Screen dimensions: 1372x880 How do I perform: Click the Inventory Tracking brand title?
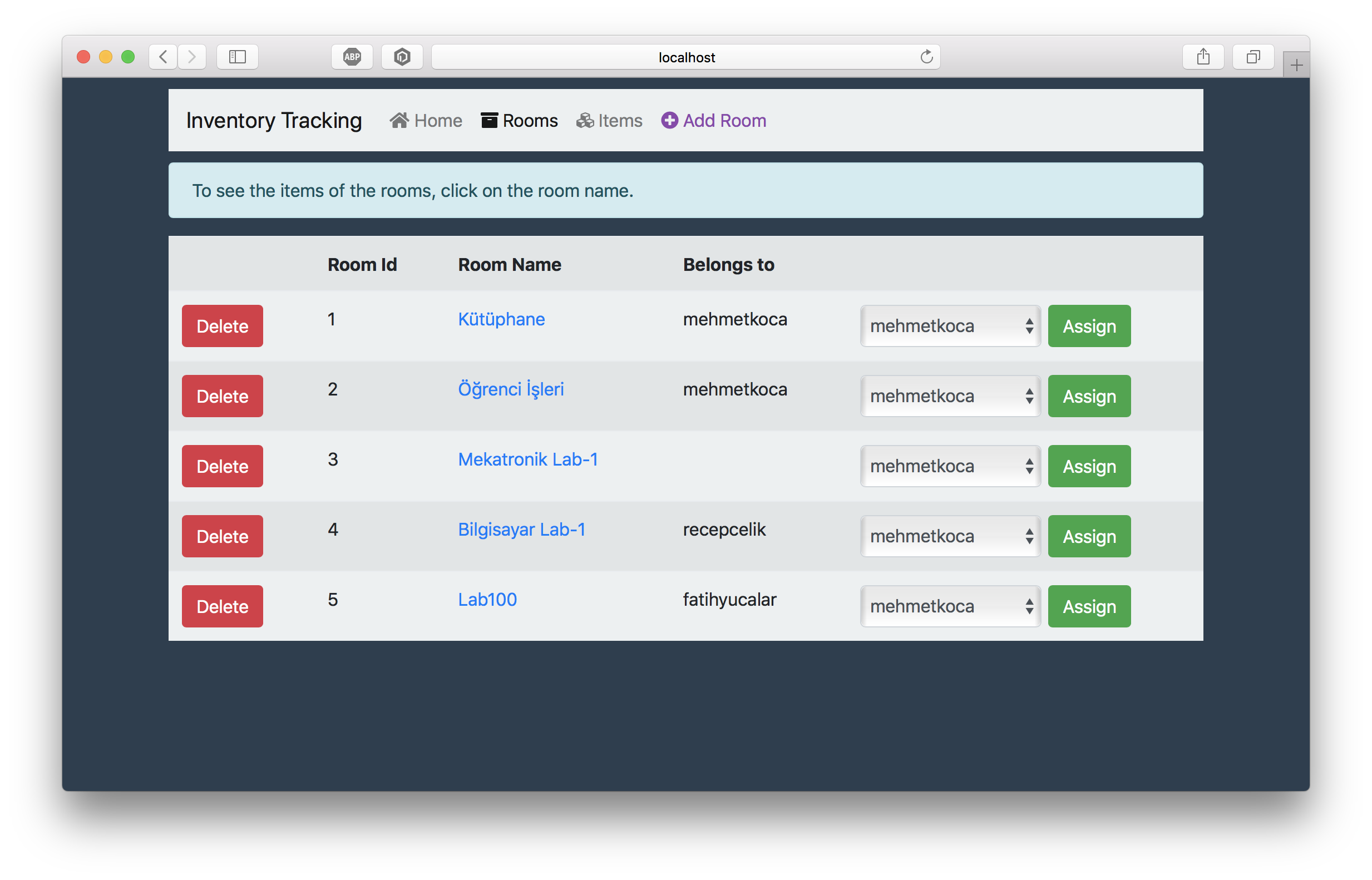274,121
